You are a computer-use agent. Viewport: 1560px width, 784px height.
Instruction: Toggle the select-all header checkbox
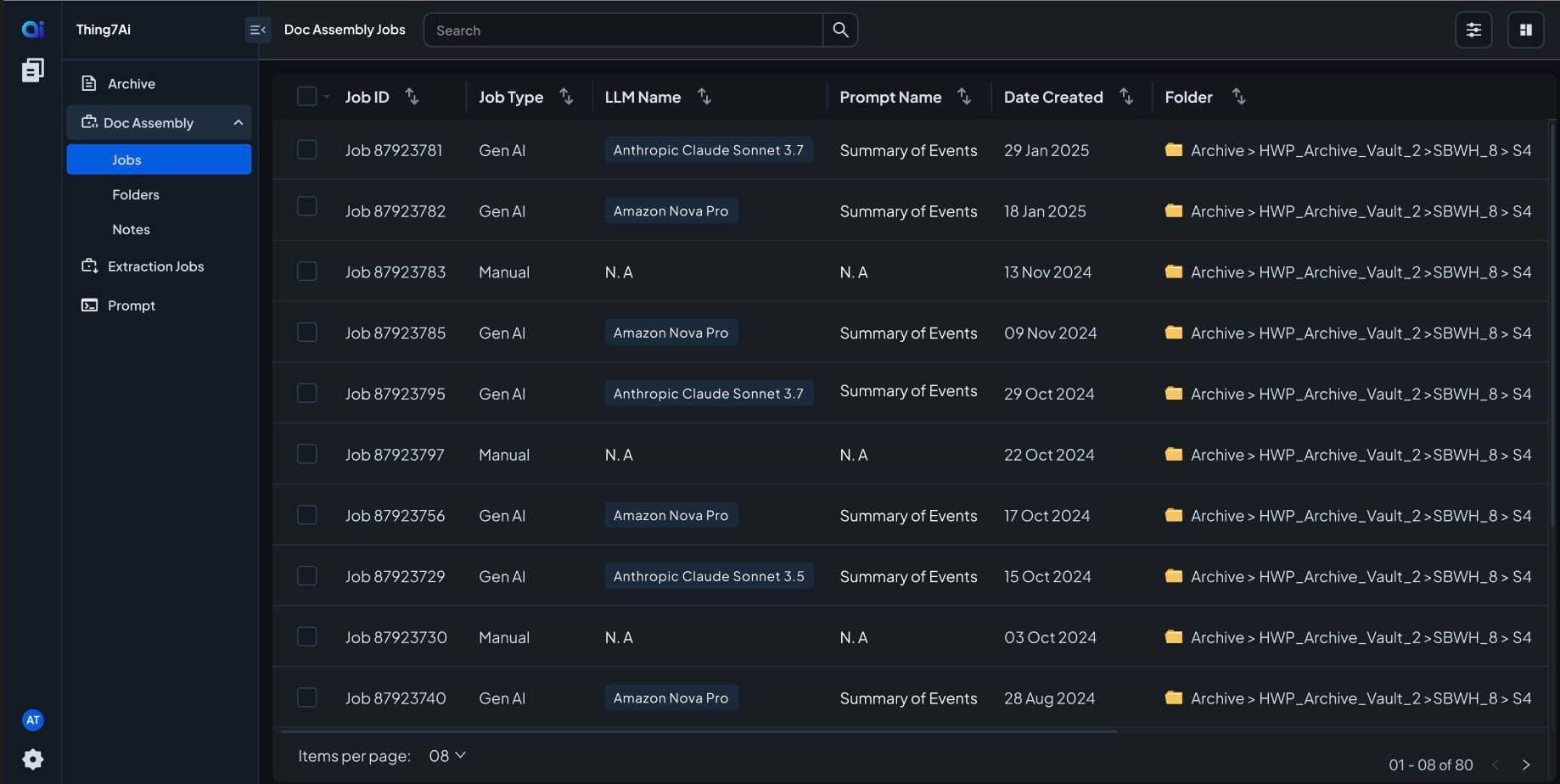click(306, 97)
